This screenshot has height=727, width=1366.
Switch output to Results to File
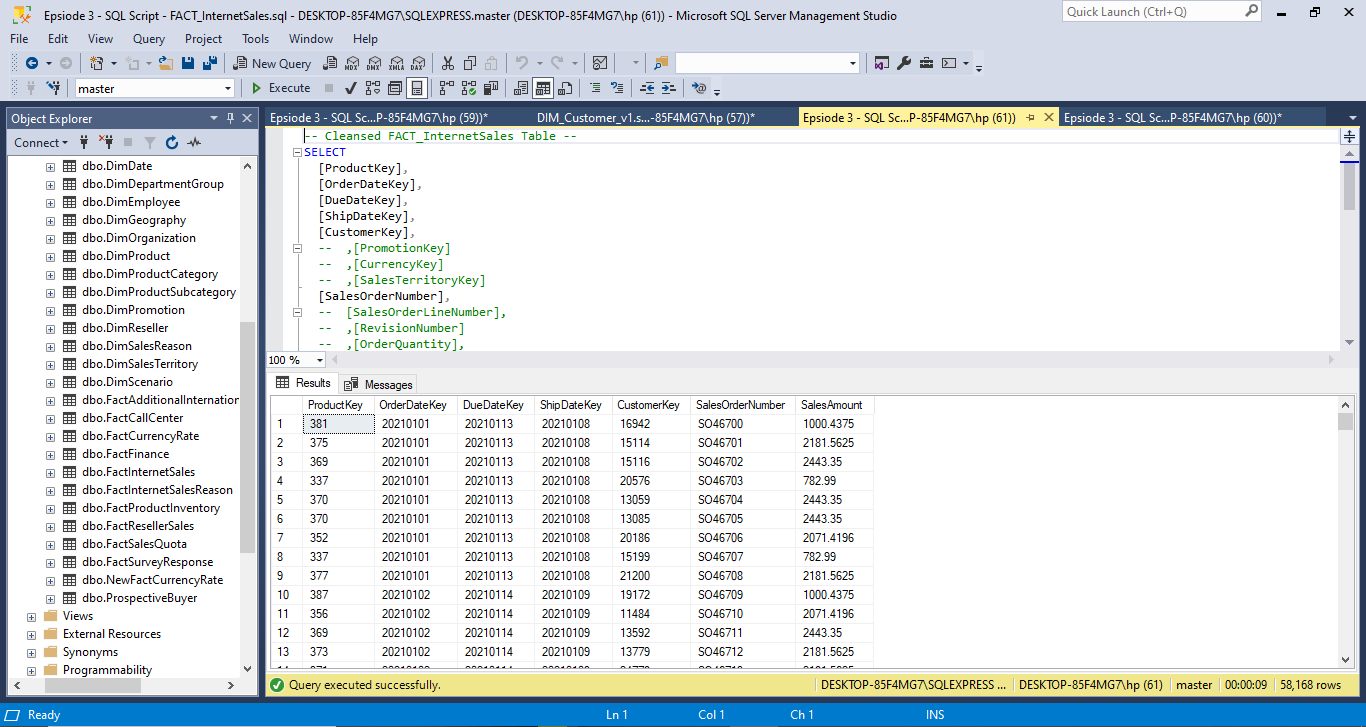(x=565, y=88)
